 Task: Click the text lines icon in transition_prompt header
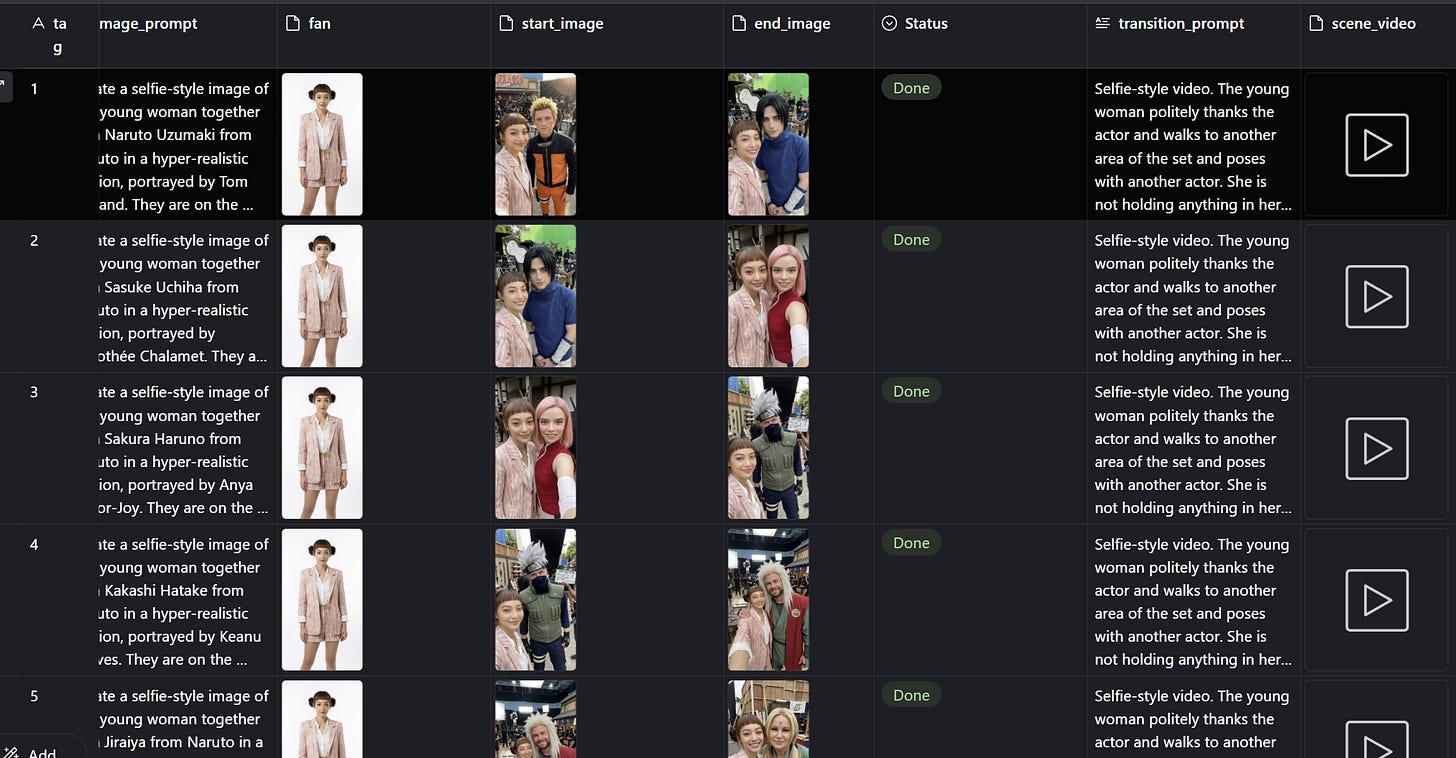pyautogui.click(x=1102, y=23)
